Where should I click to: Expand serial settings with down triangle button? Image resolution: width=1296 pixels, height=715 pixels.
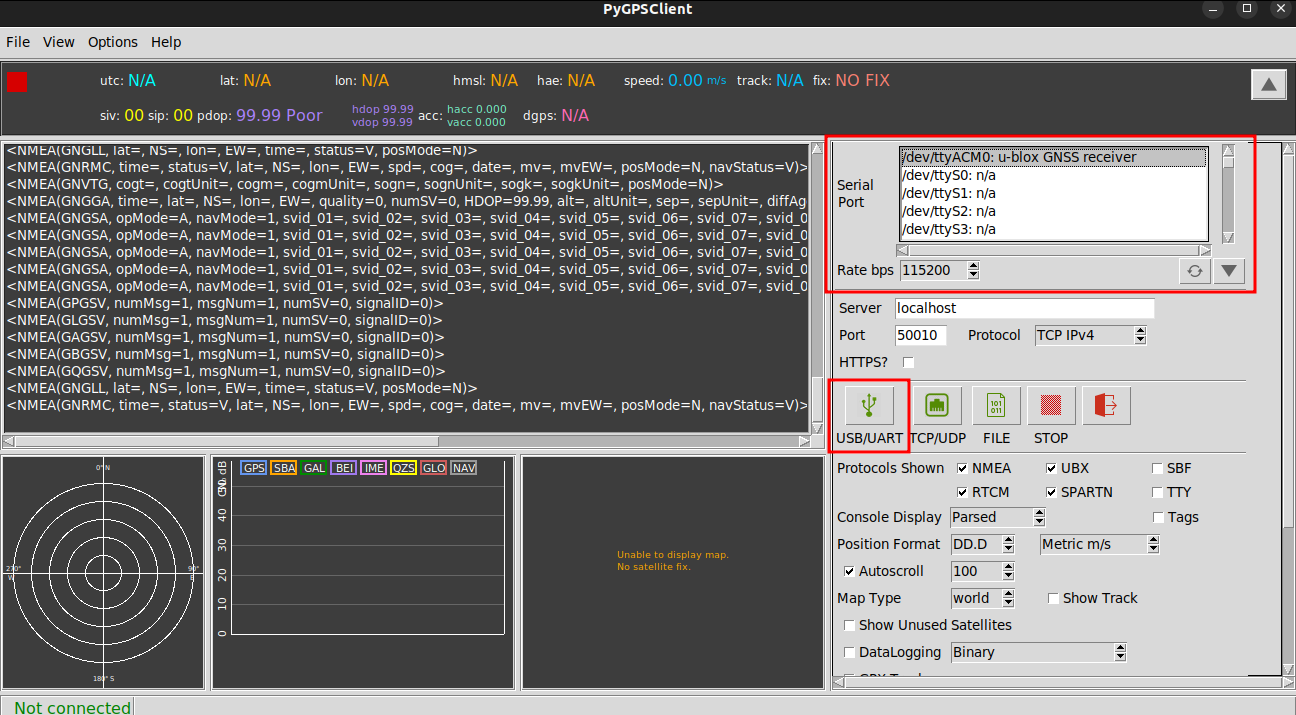[1229, 271]
